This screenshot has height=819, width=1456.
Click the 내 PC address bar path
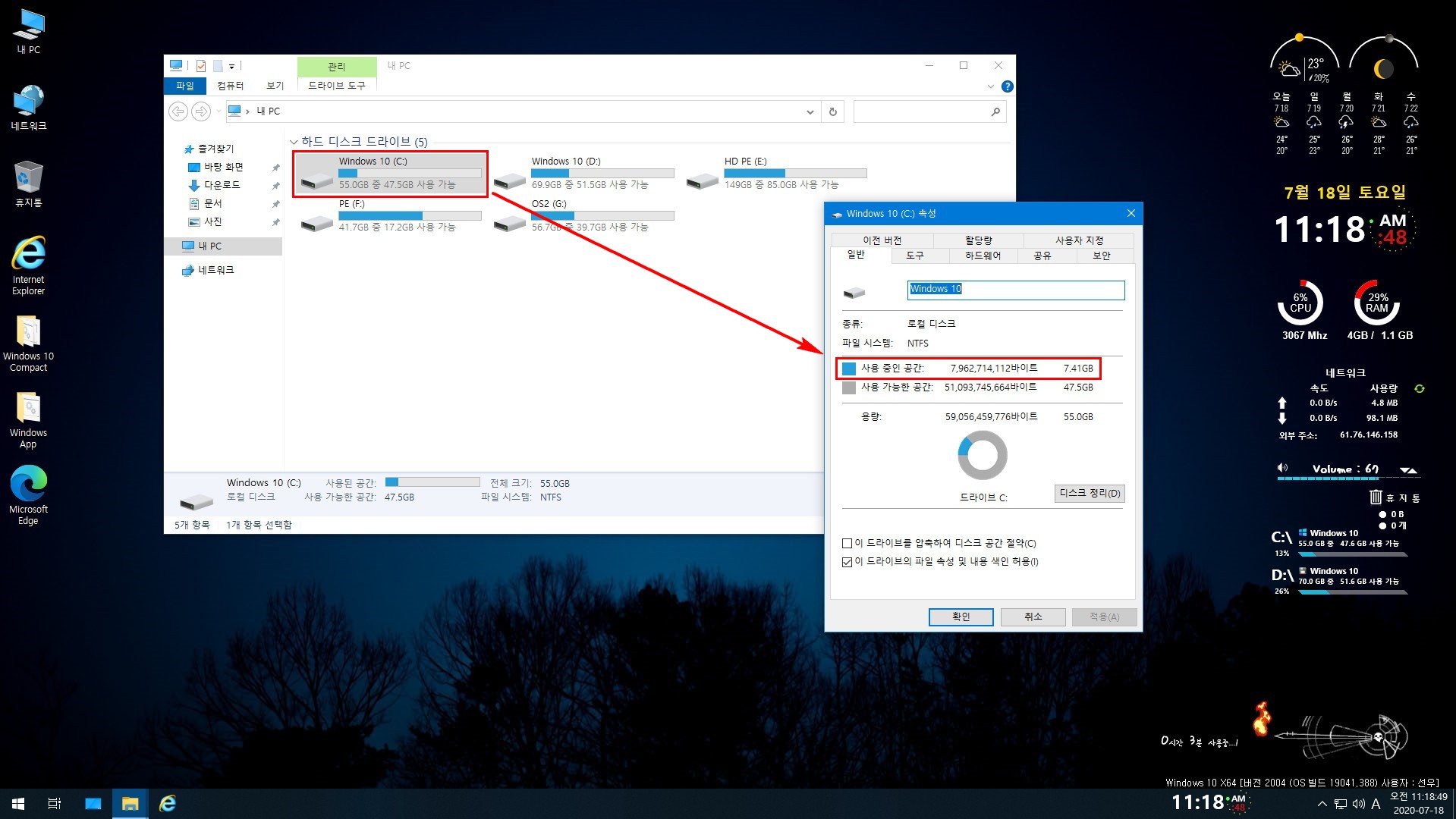pos(268,111)
